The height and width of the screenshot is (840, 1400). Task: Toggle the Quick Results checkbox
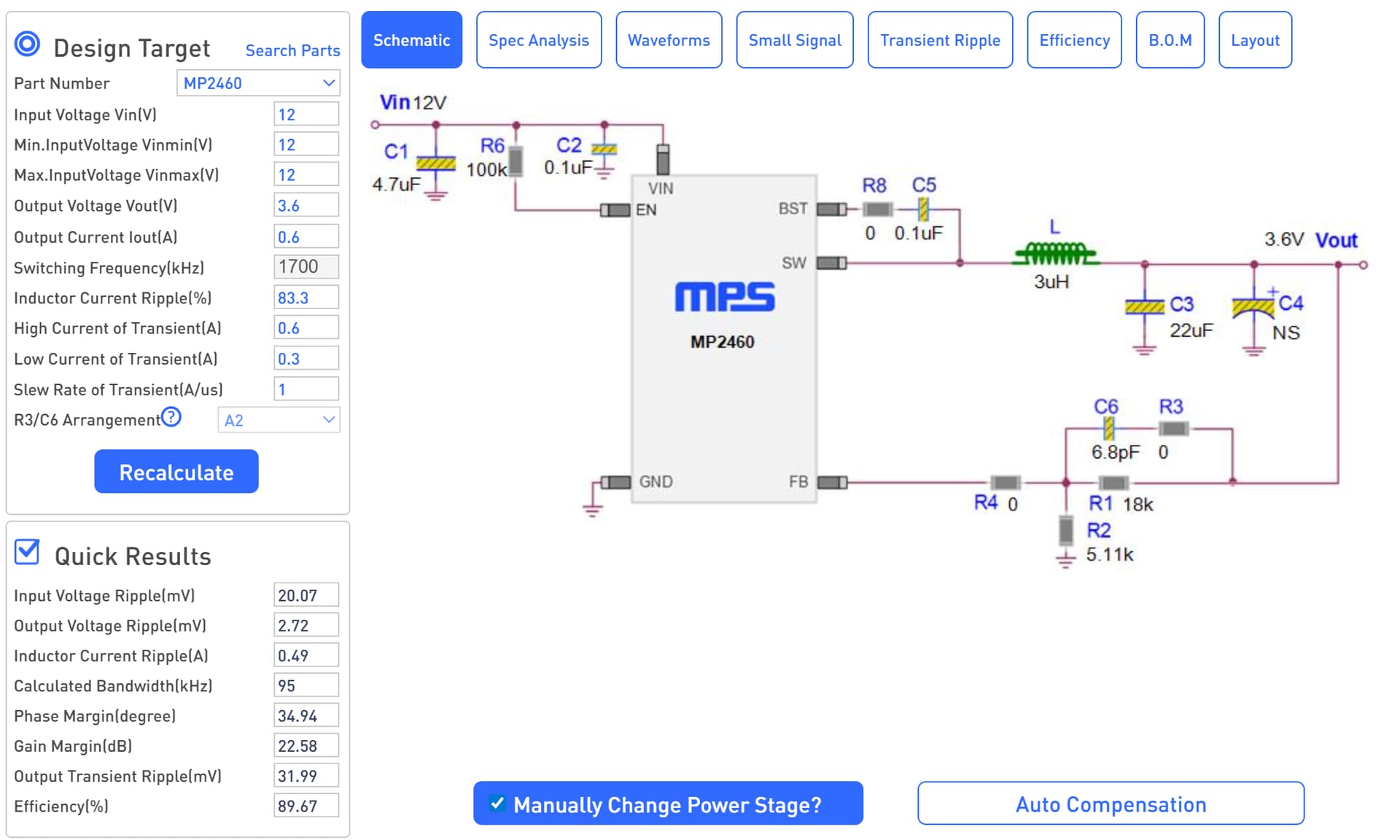27,552
